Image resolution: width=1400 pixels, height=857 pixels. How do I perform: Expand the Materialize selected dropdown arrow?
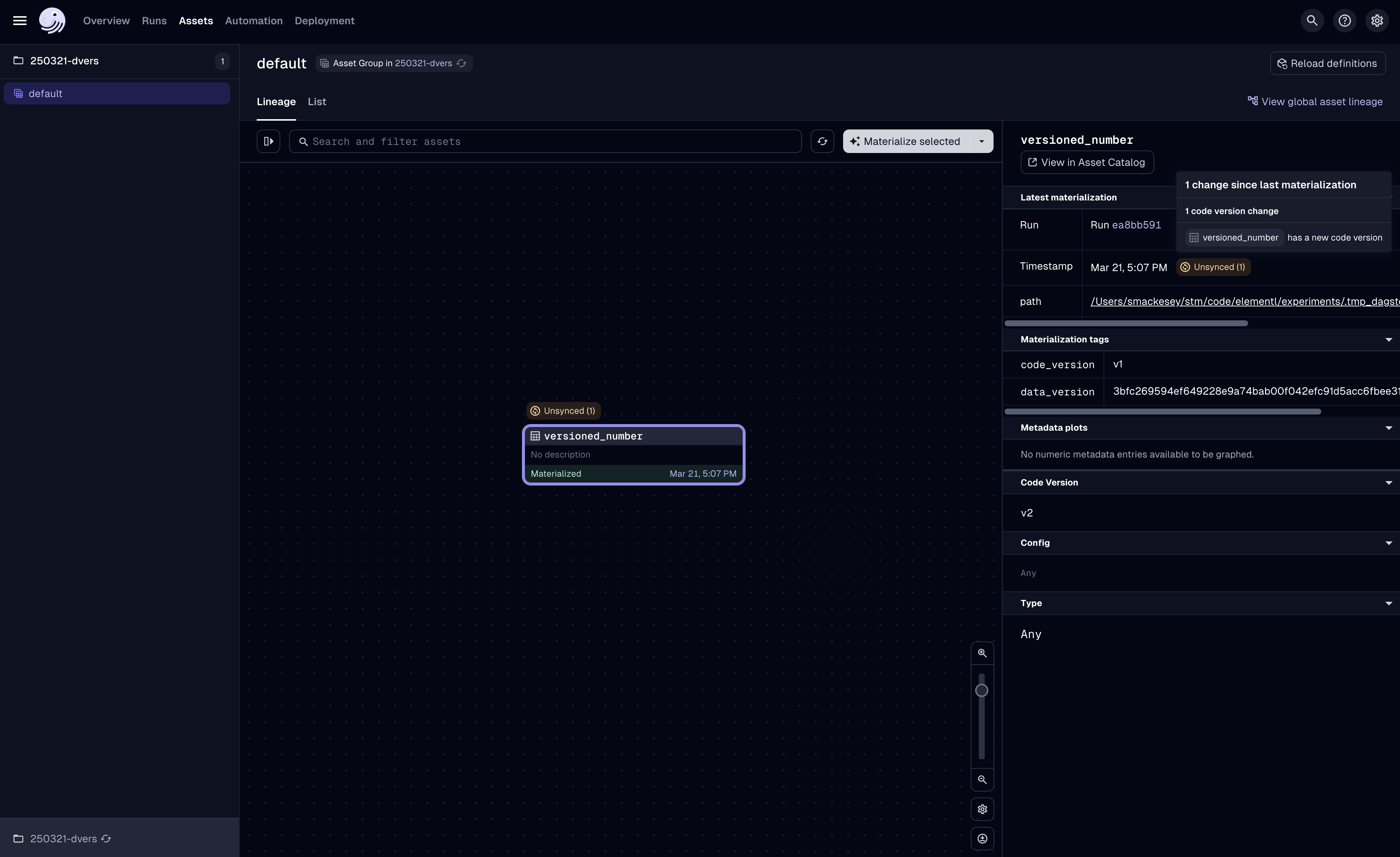pos(981,141)
